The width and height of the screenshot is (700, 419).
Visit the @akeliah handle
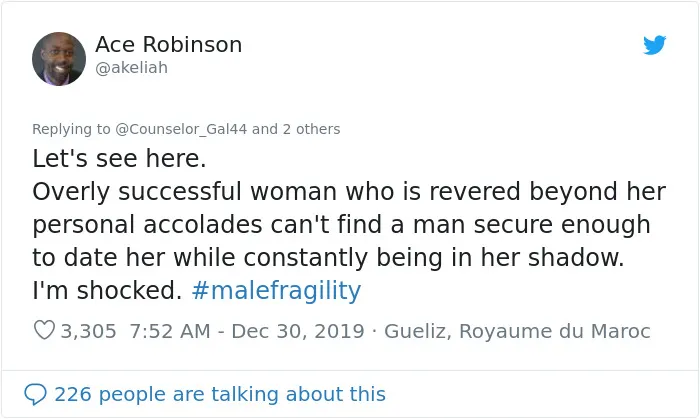click(131, 68)
